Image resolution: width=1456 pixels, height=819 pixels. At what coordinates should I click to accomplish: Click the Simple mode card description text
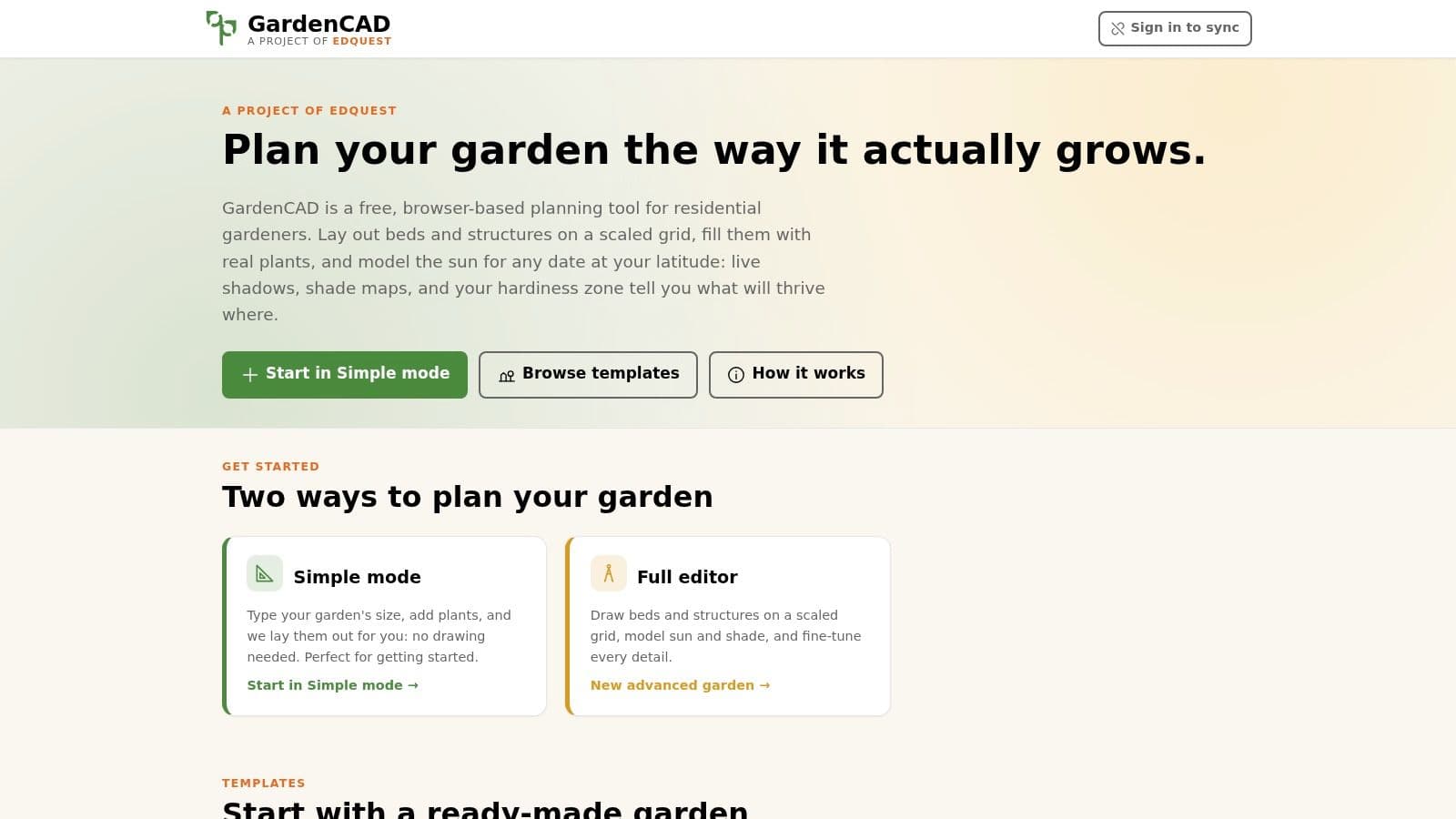coord(379,636)
